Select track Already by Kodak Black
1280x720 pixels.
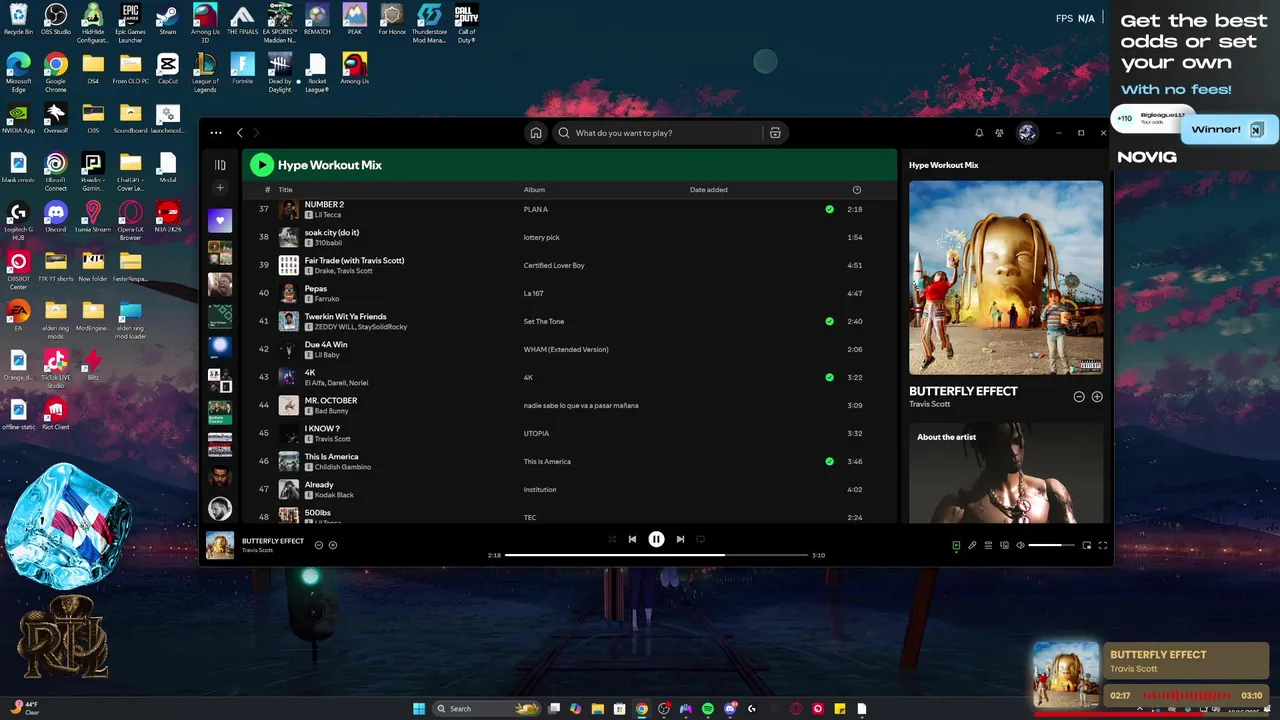569,489
